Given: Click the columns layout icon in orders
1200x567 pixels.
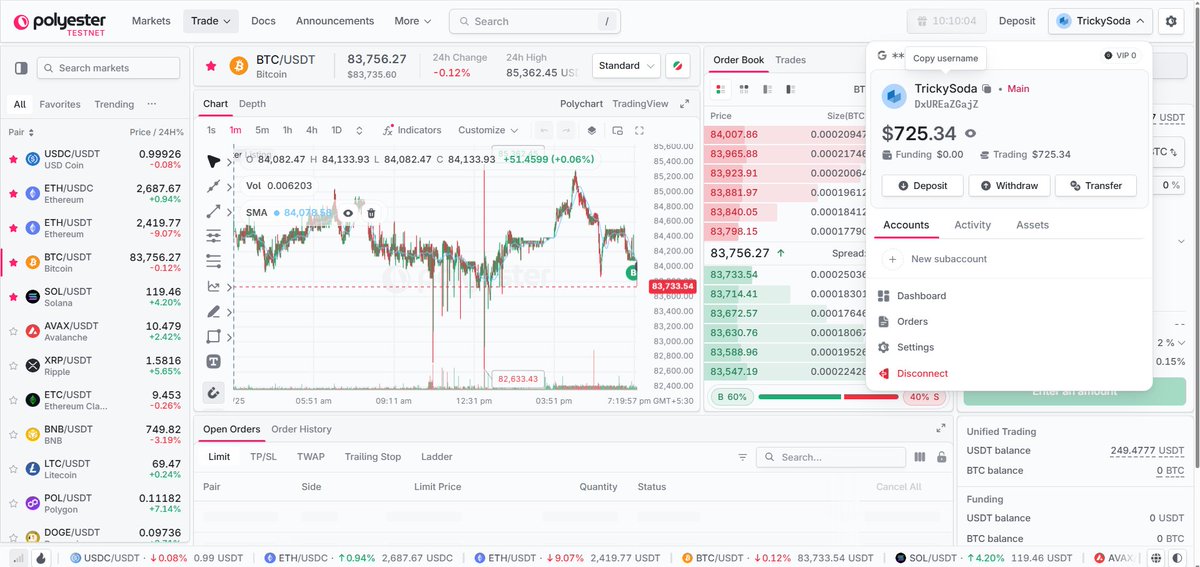Looking at the screenshot, I should (920, 457).
